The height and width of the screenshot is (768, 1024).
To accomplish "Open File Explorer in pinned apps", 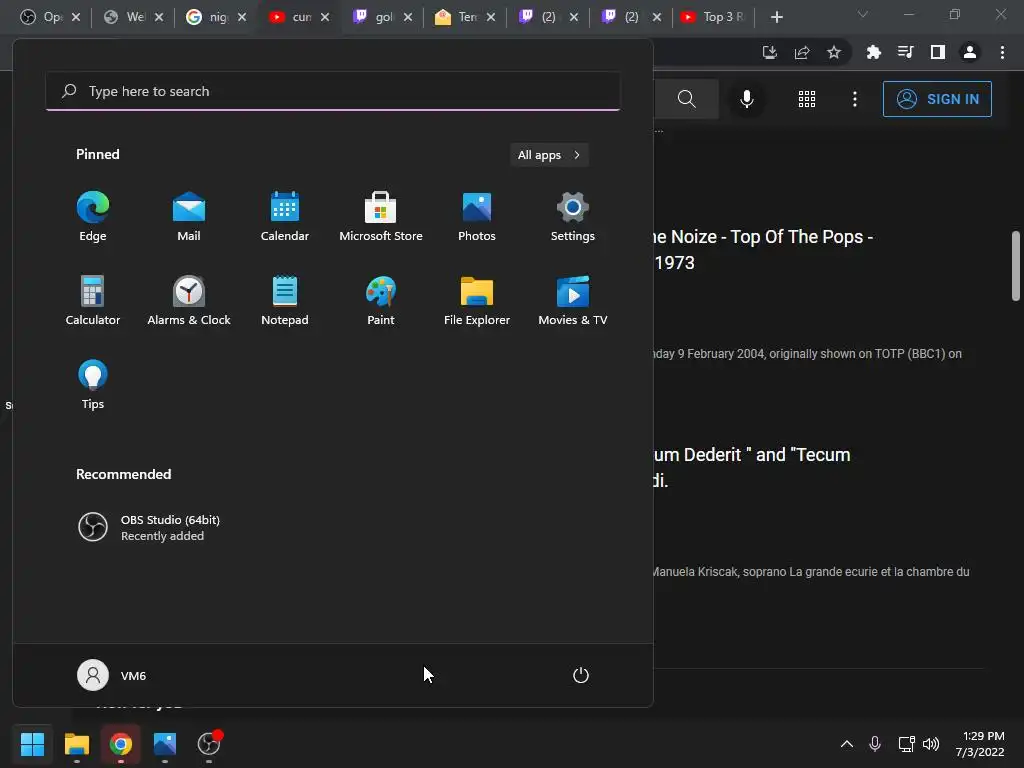I will (x=477, y=301).
